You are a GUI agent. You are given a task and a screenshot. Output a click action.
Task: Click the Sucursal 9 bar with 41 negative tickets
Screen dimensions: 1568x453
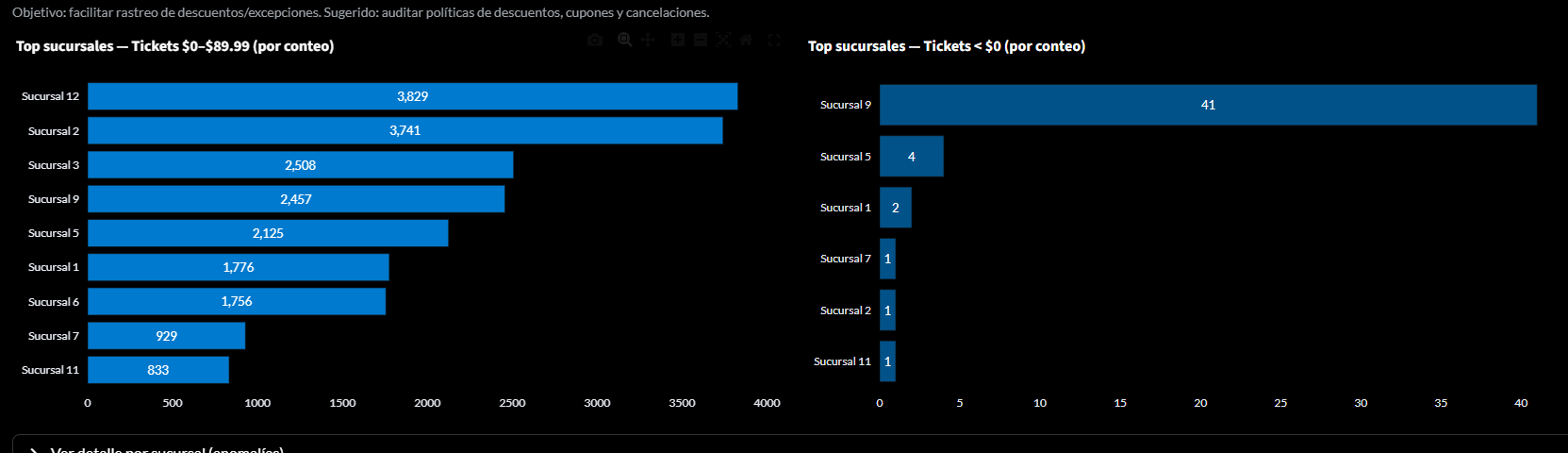pyautogui.click(x=1207, y=105)
